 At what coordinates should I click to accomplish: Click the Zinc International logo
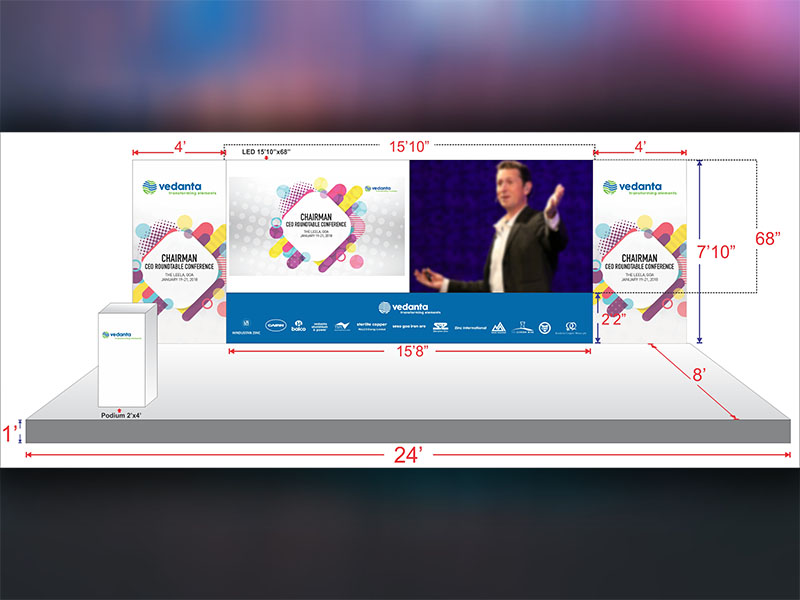tap(470, 327)
